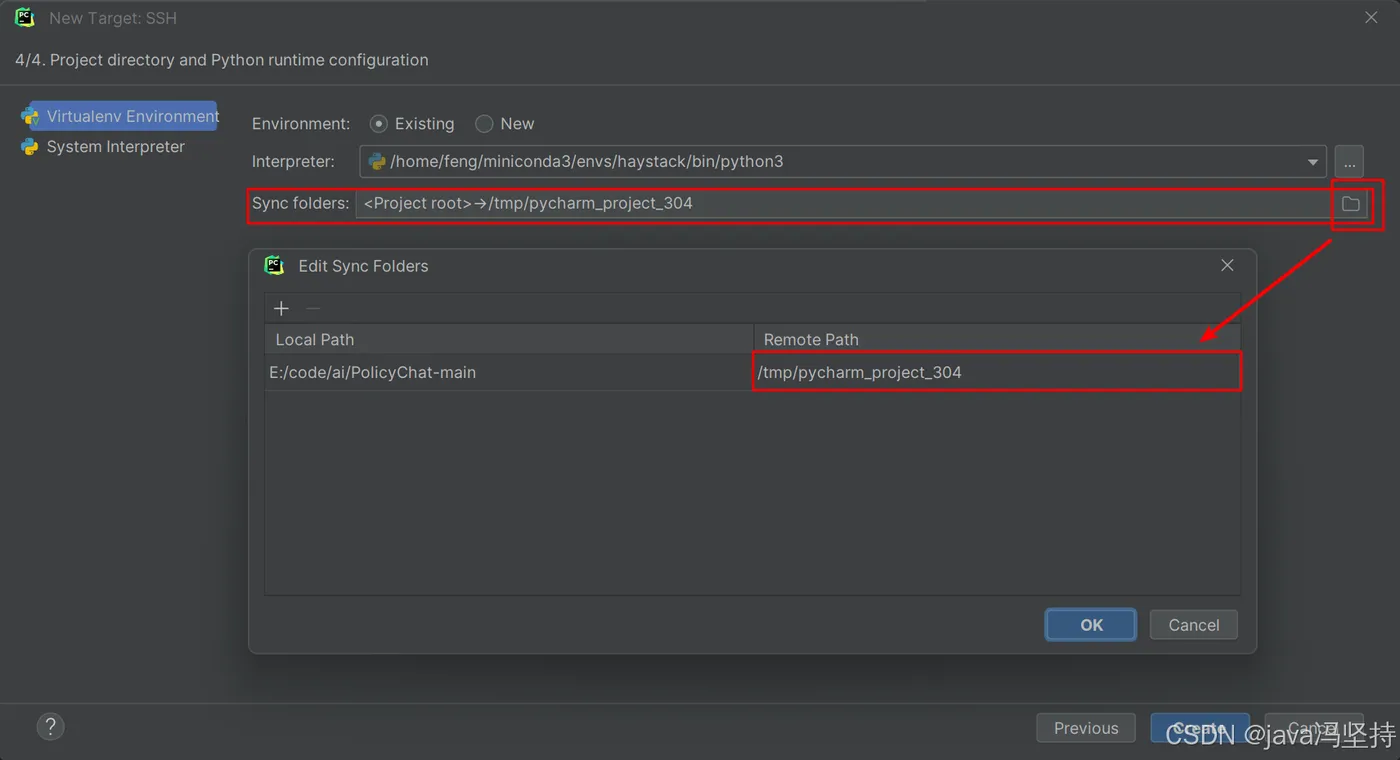The image size is (1400, 760).
Task: Select the E:/code/ai/PolicyChat-main local path cell
Action: [509, 372]
